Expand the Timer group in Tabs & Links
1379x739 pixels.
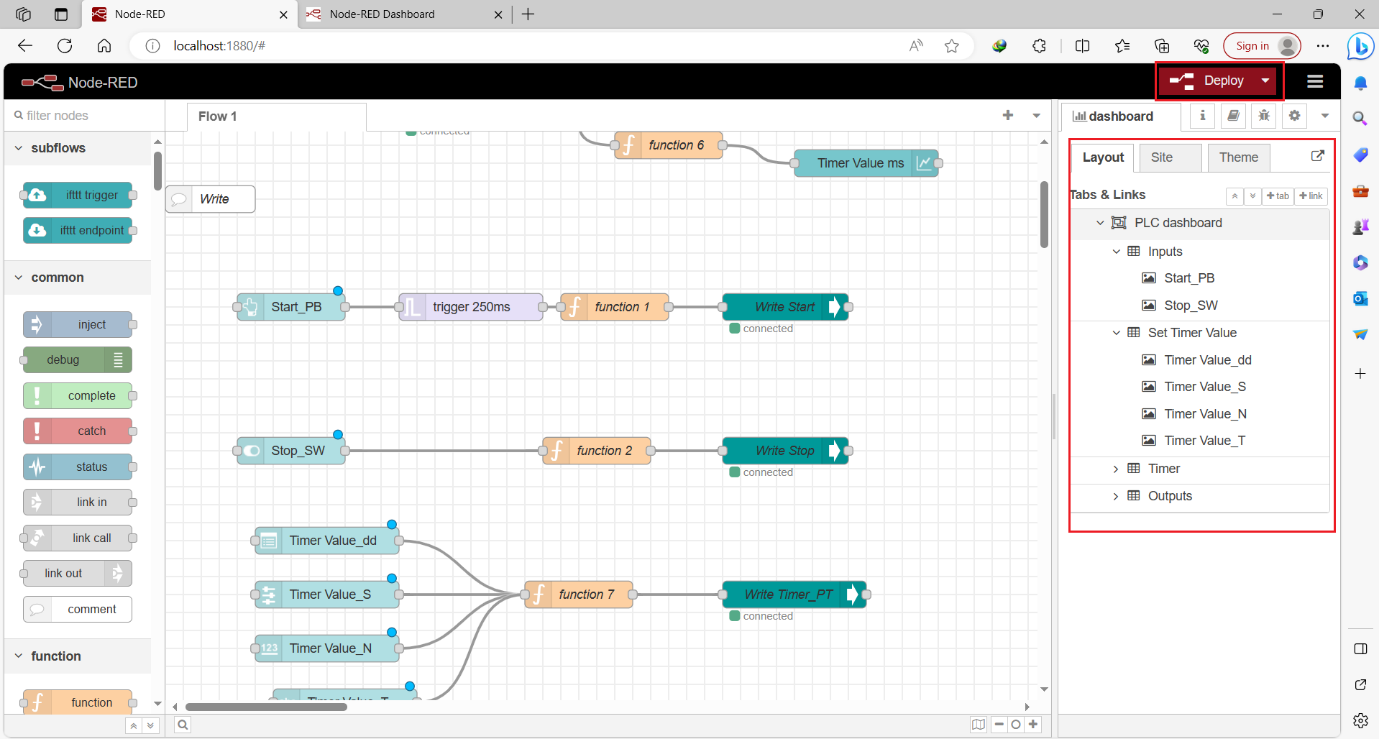point(1117,468)
